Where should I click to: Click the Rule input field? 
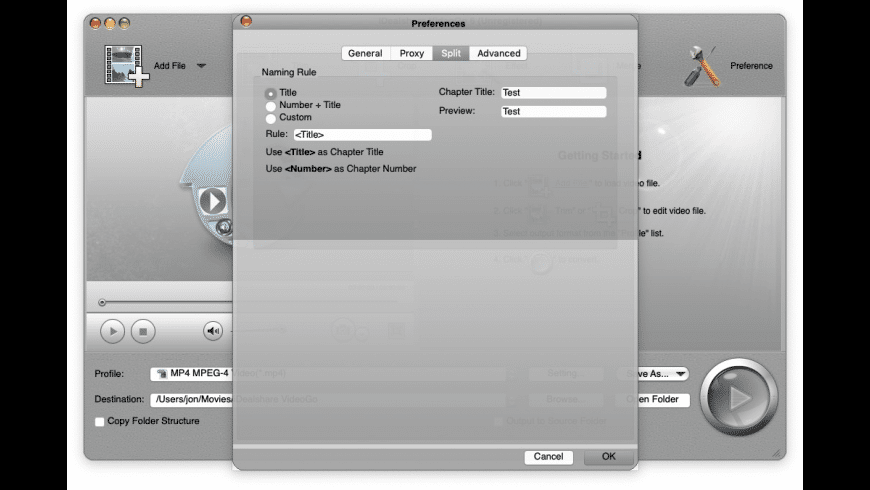(362, 134)
